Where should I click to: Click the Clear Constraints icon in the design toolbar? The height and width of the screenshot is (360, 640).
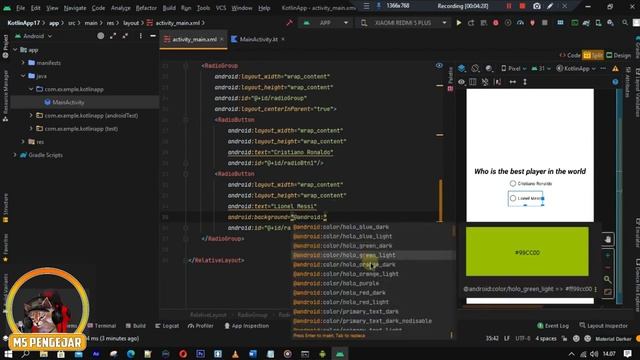pos(485,82)
